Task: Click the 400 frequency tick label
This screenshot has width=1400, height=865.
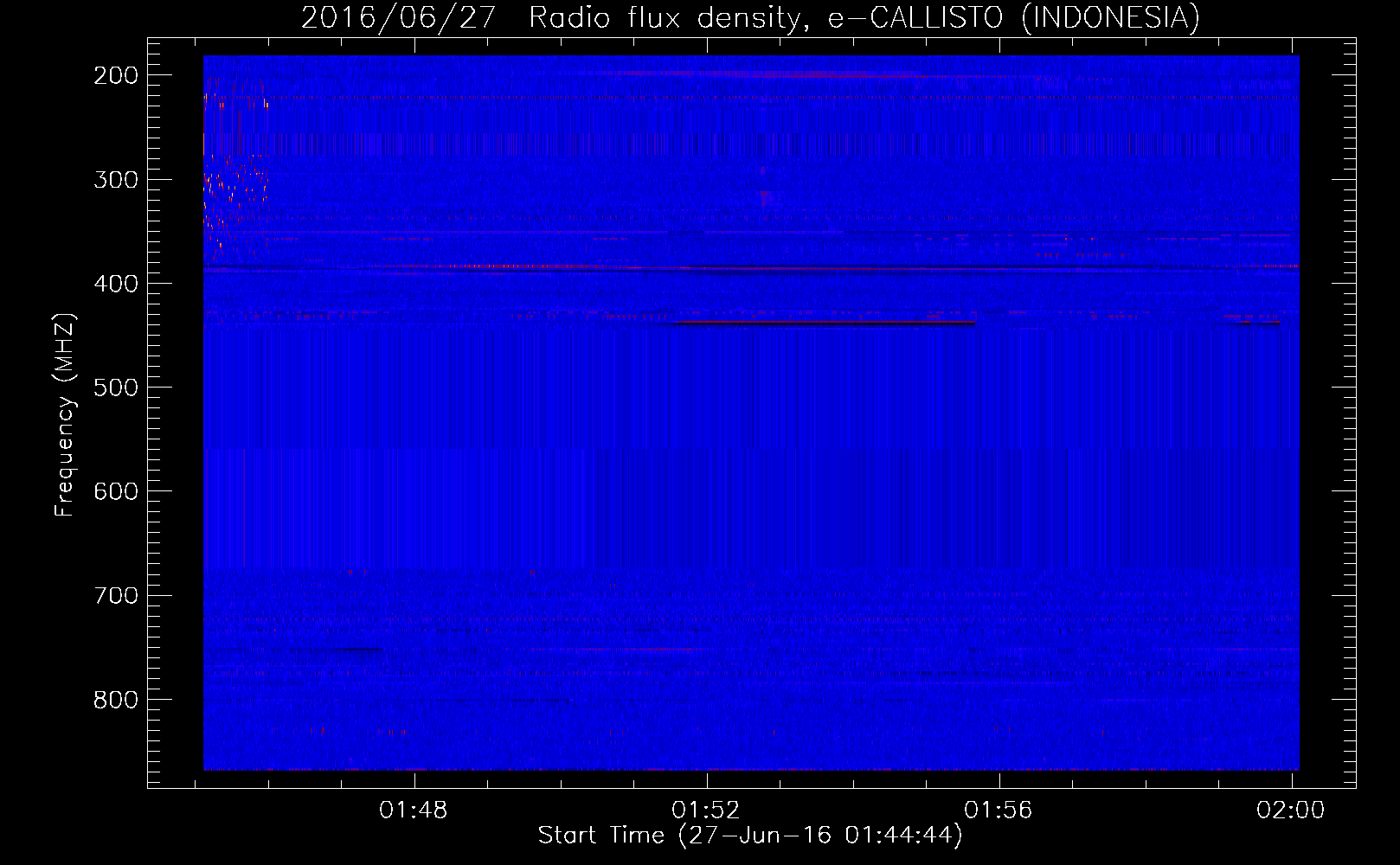Action: point(116,284)
